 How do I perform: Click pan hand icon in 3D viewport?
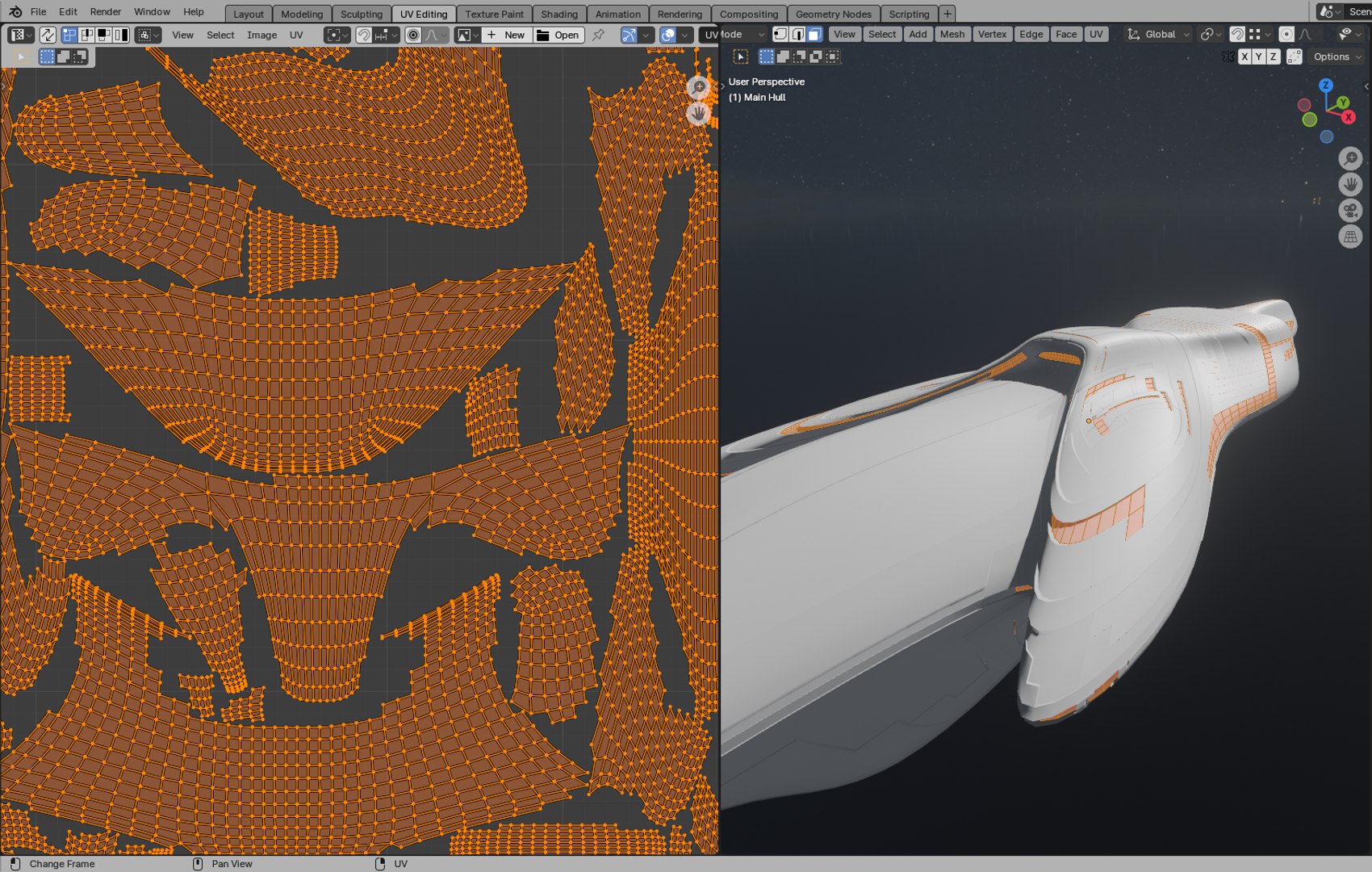coord(1350,184)
